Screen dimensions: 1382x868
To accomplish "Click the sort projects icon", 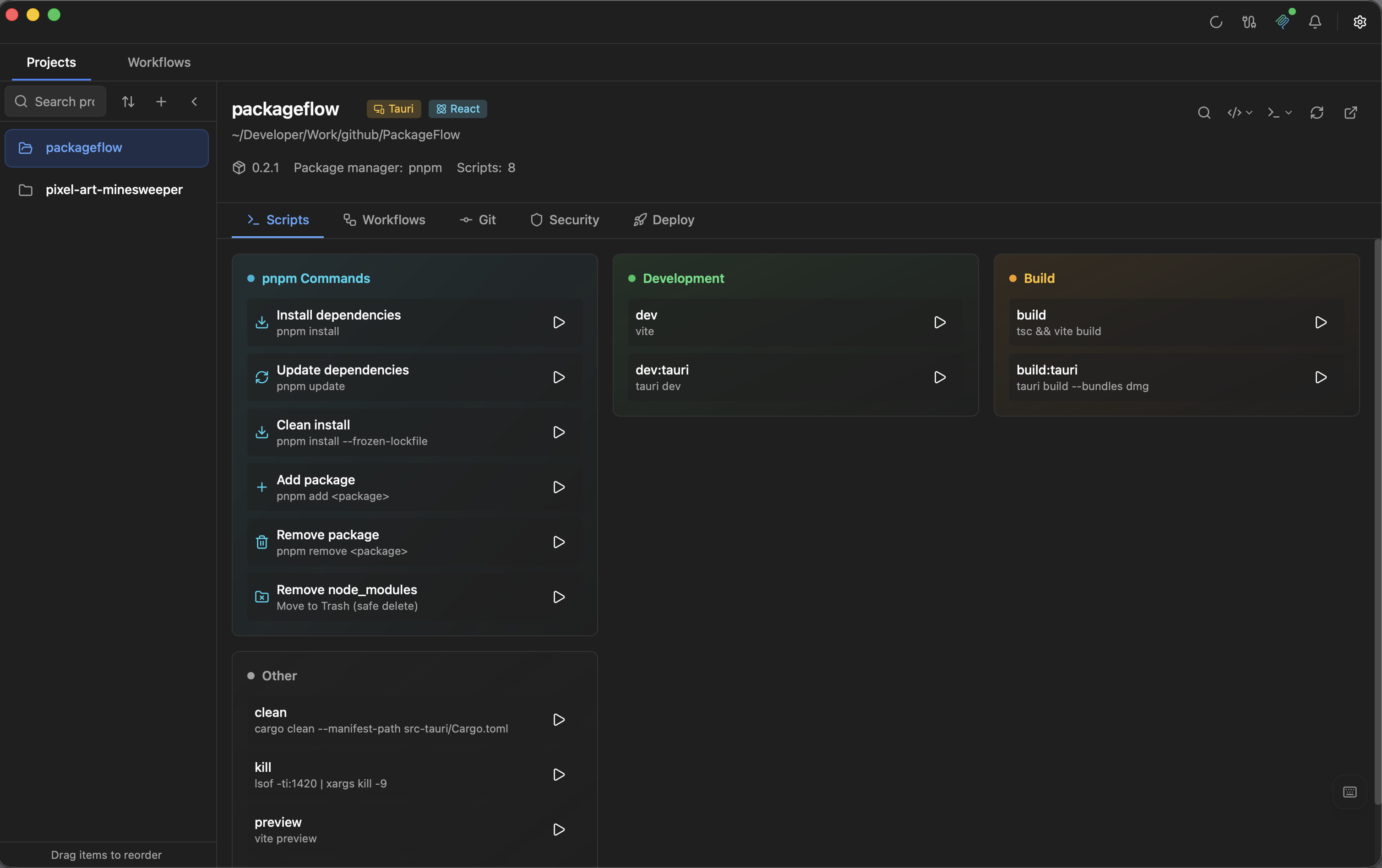I will tap(128, 102).
